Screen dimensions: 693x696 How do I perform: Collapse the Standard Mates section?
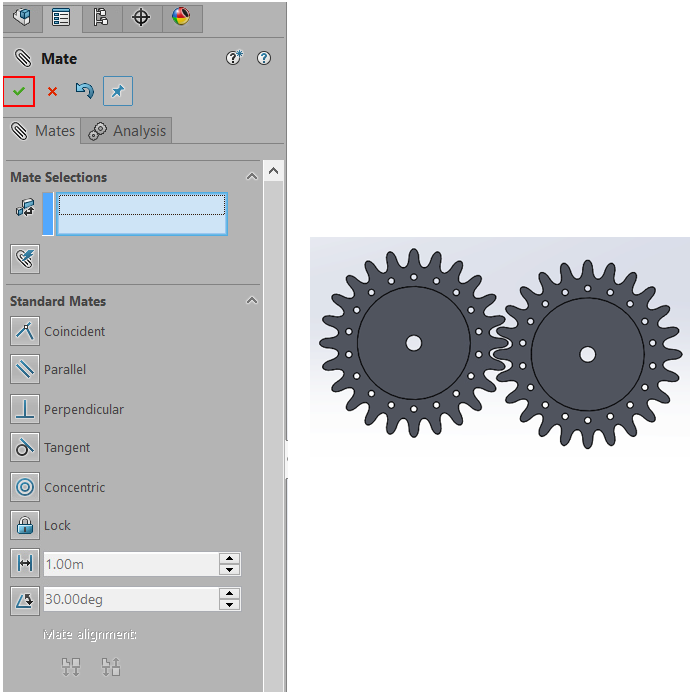coord(252,301)
